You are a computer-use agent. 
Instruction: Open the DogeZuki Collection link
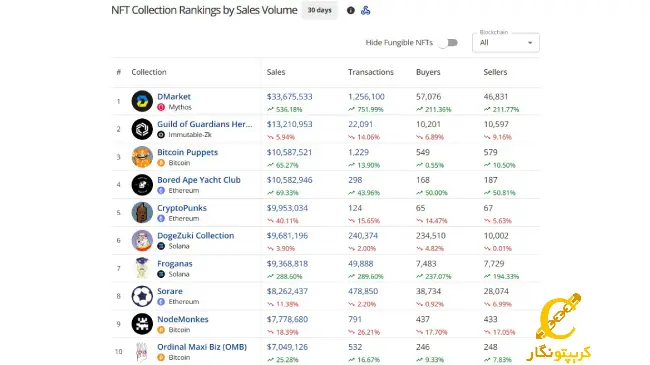196,236
